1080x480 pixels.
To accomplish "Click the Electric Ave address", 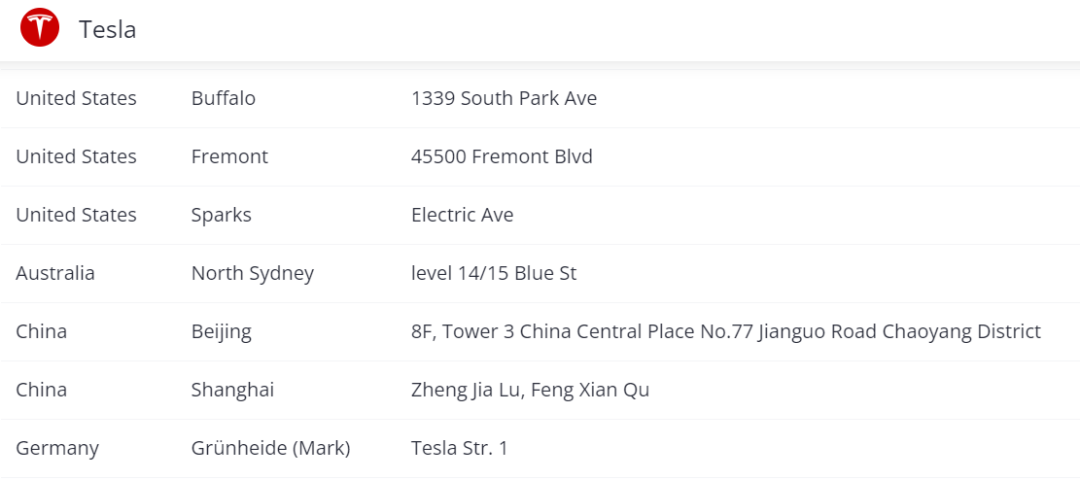I will (x=462, y=215).
